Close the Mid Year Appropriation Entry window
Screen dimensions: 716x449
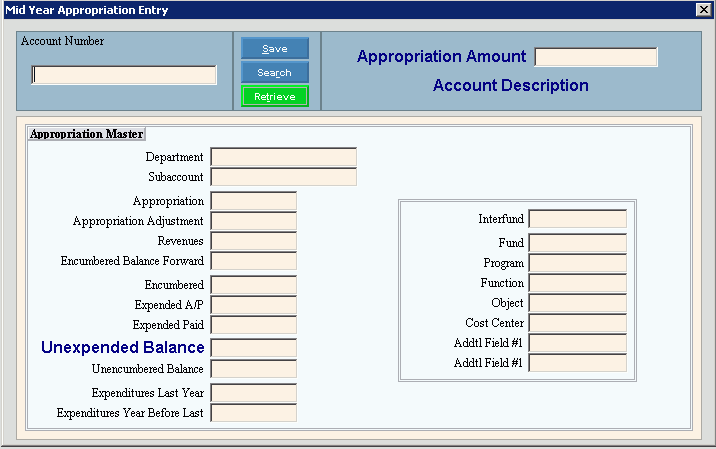[703, 10]
